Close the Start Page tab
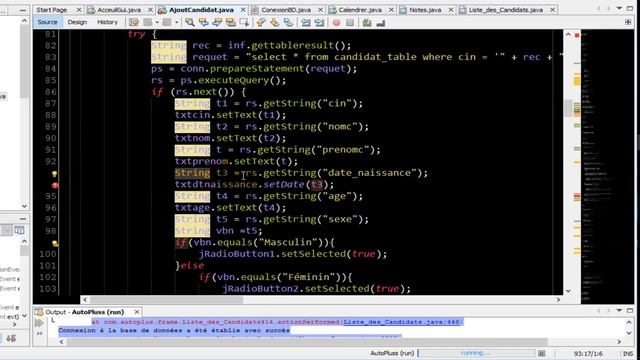 (x=79, y=9)
